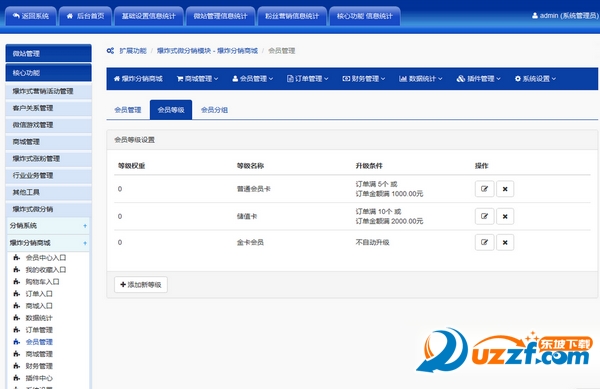
Task: Open 系统设置 dropdown in blue navbar
Action: point(535,79)
